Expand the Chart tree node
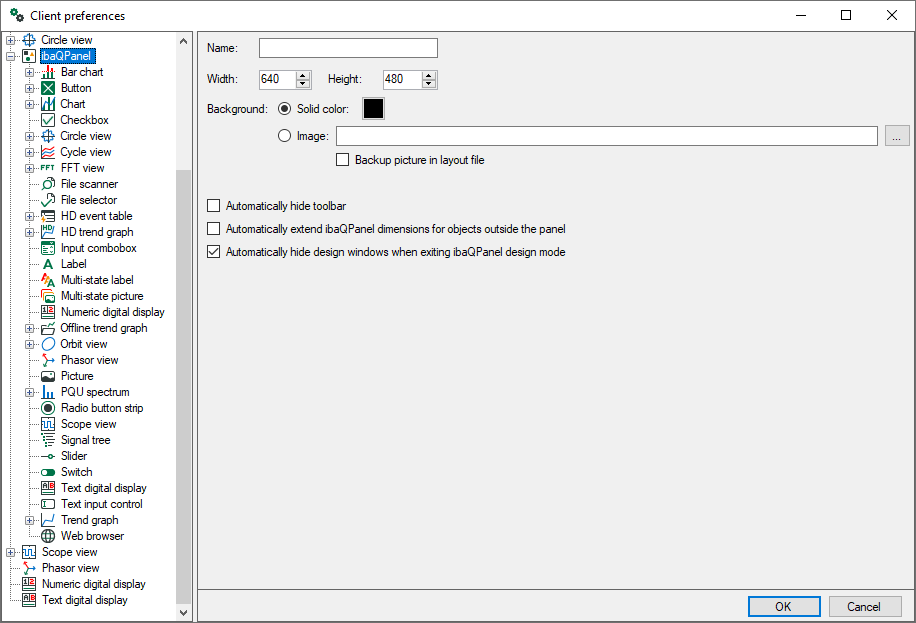The height and width of the screenshot is (623, 916). [x=29, y=104]
